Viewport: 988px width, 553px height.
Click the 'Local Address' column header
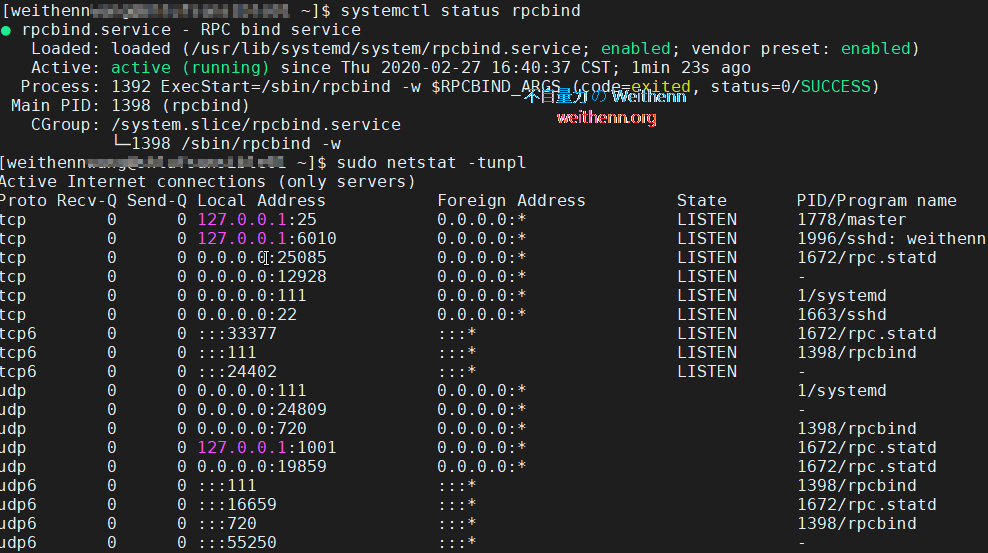(261, 200)
